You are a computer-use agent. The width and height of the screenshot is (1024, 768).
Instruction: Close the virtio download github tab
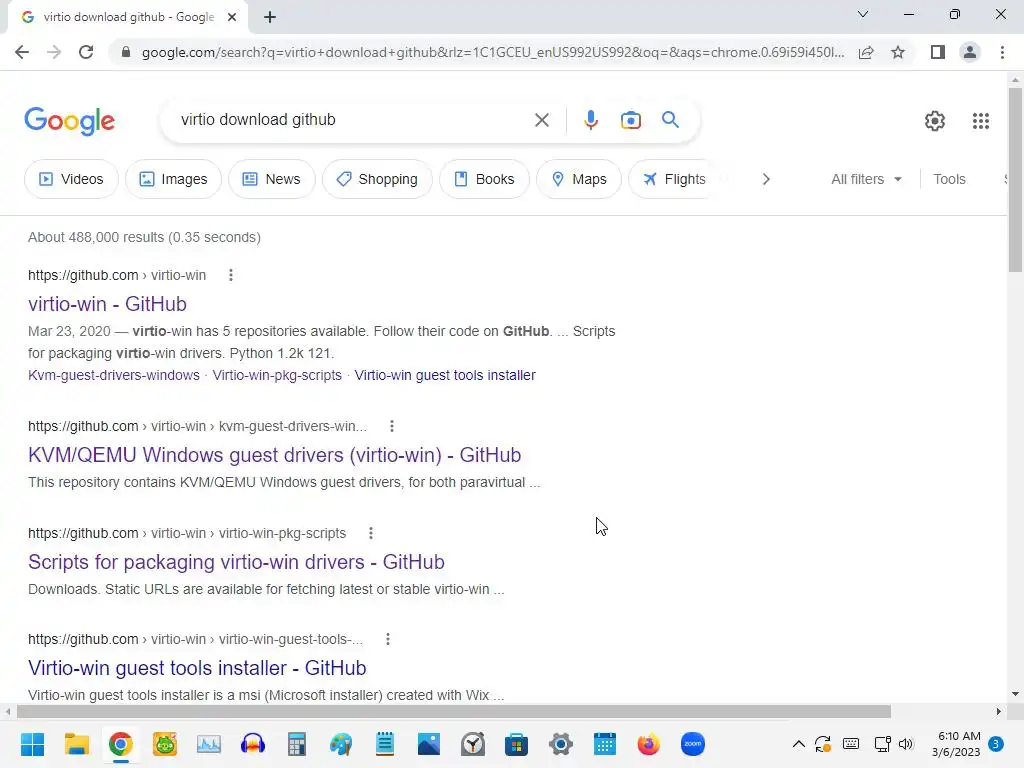click(232, 17)
